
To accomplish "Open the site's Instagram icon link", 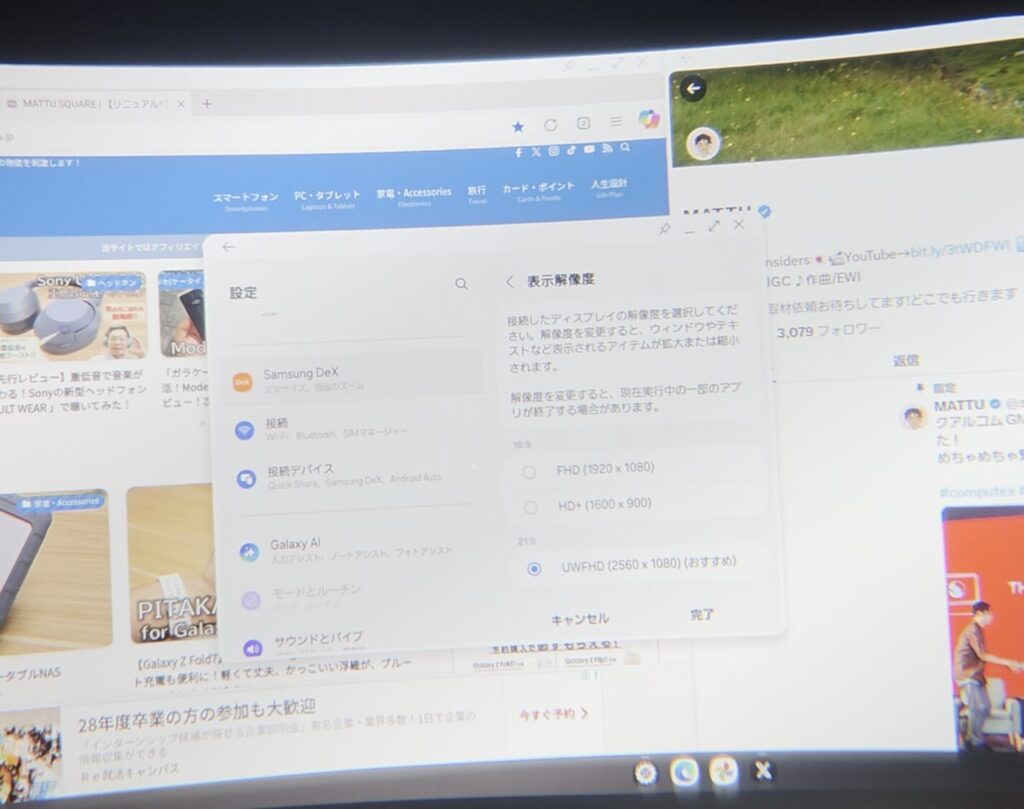I will click(x=554, y=151).
